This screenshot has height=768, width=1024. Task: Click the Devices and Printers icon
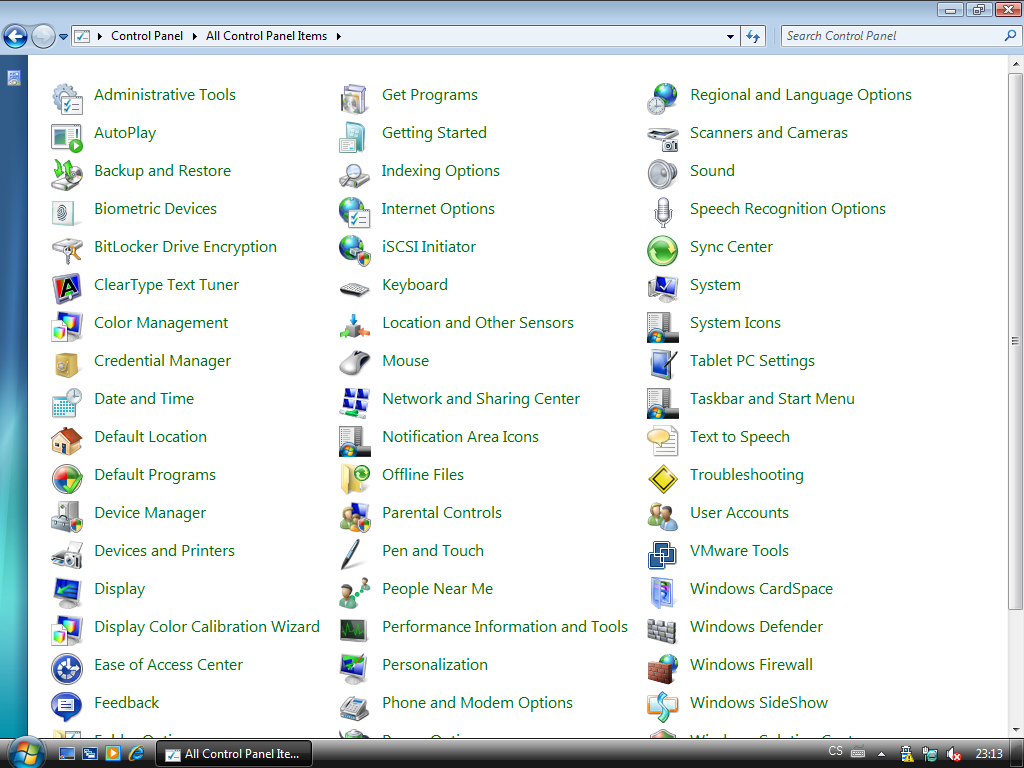pos(67,554)
